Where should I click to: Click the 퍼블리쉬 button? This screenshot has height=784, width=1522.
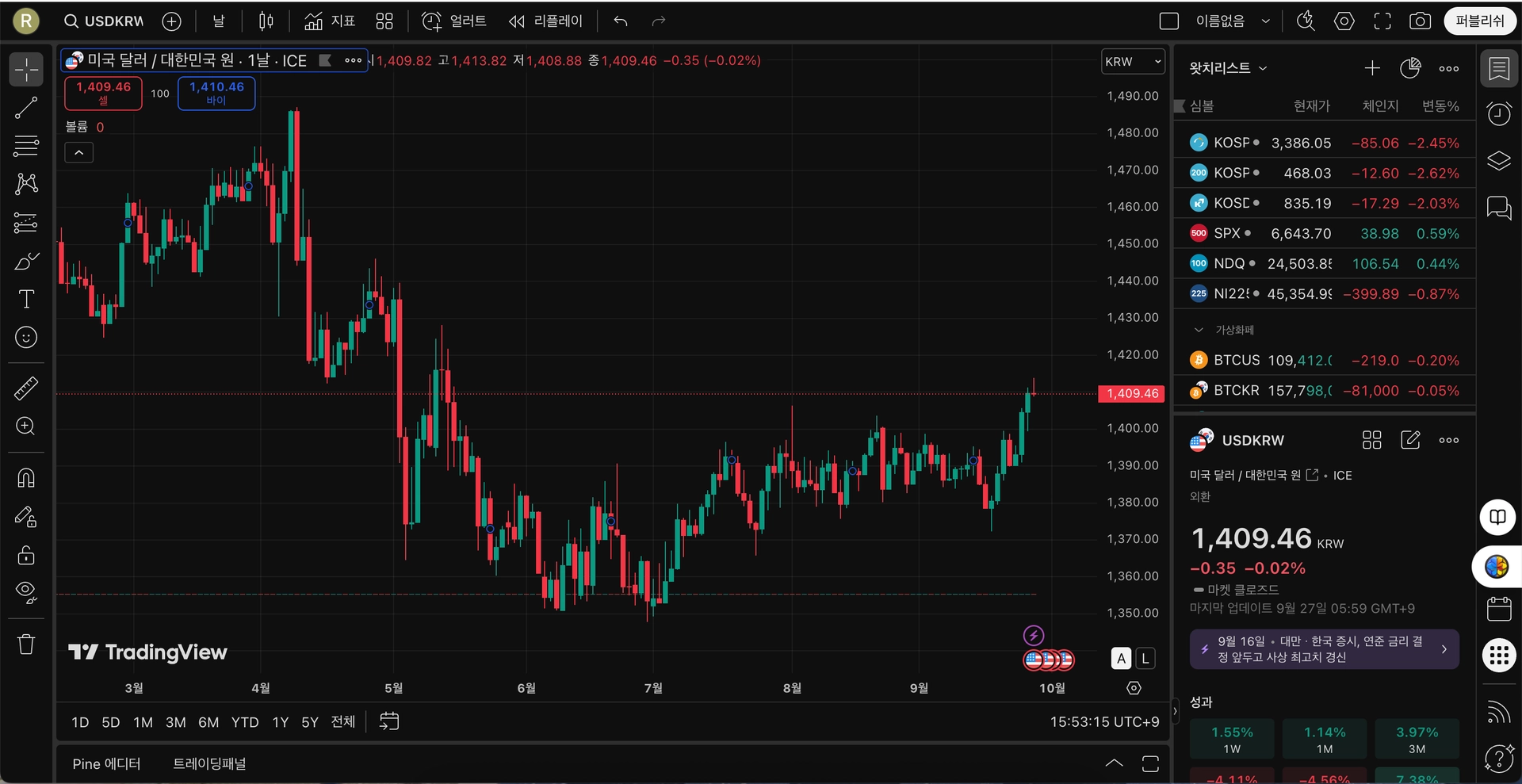(1479, 21)
